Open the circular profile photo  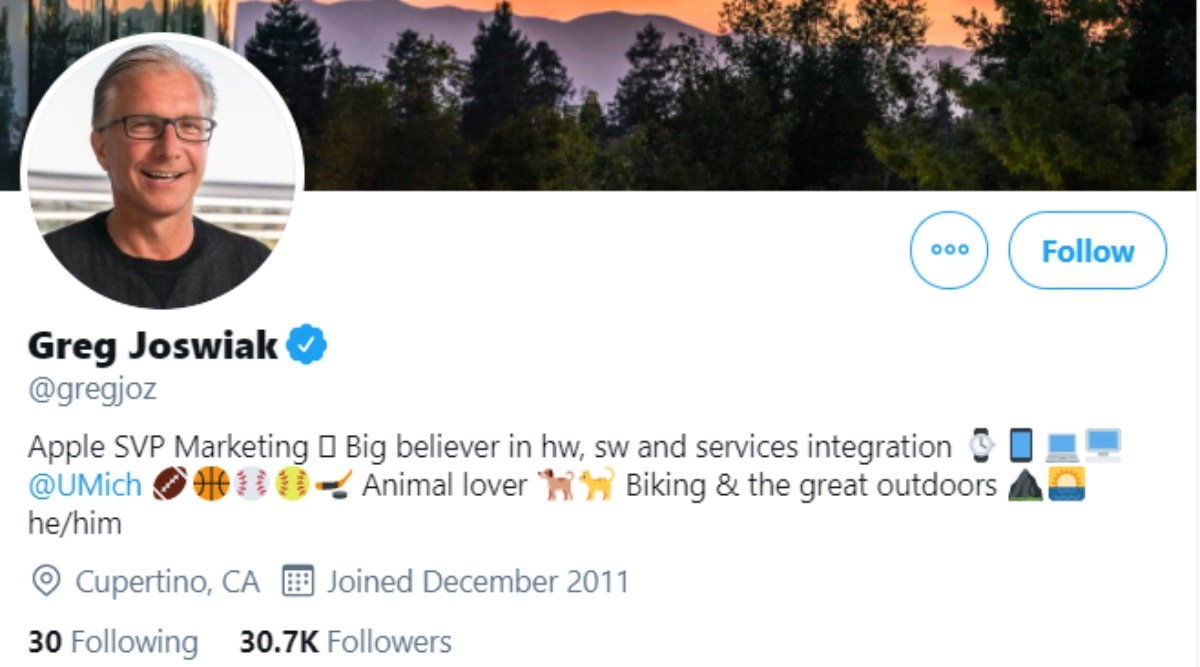[162, 171]
